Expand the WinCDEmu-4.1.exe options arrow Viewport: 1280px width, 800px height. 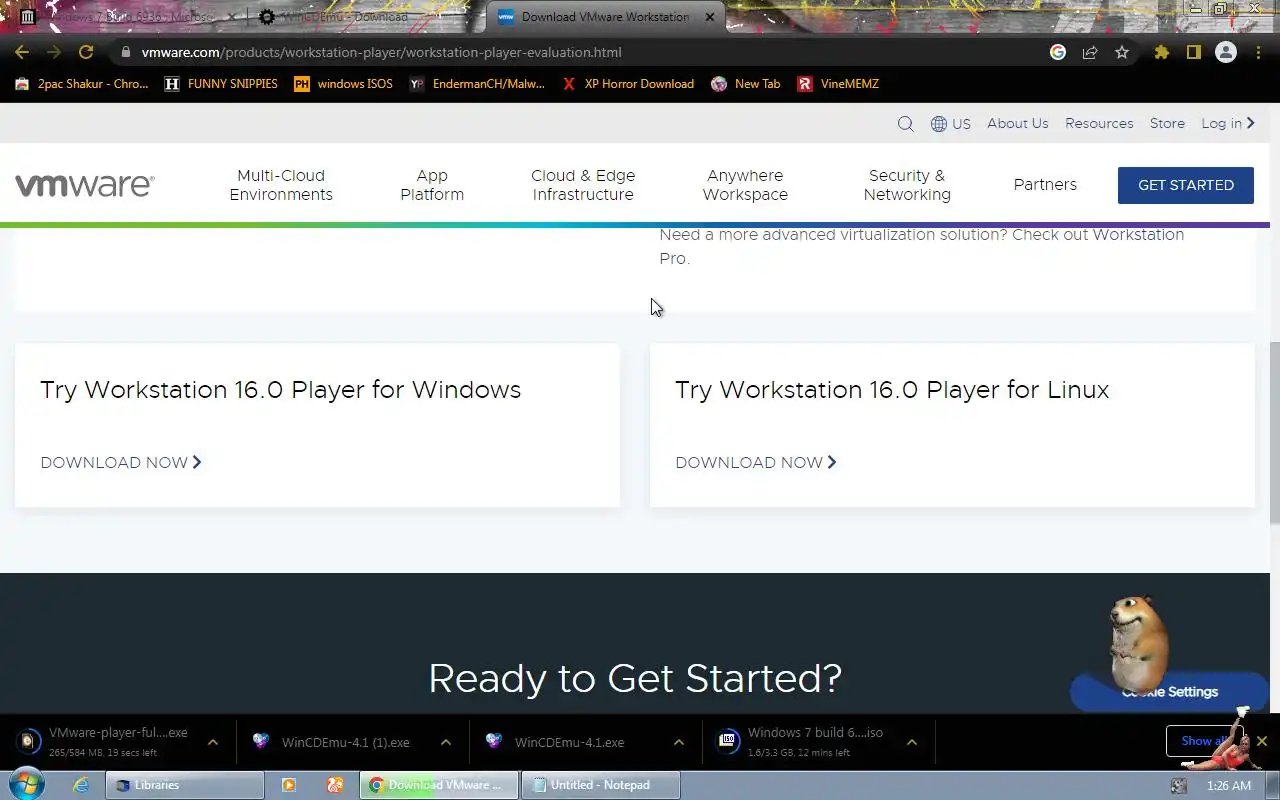(x=679, y=742)
